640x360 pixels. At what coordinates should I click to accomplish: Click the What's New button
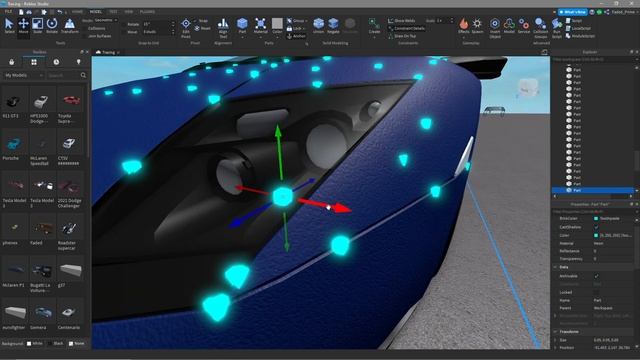coord(573,12)
